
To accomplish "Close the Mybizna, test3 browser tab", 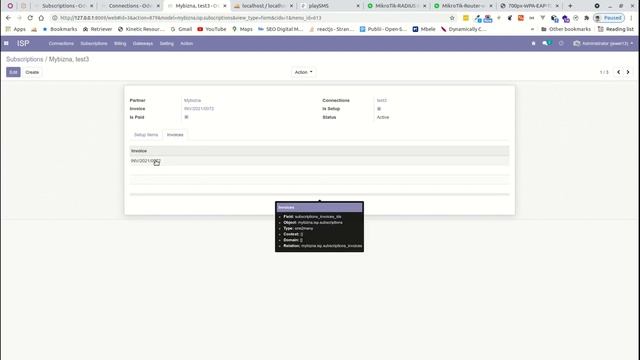I will (x=224, y=6).
